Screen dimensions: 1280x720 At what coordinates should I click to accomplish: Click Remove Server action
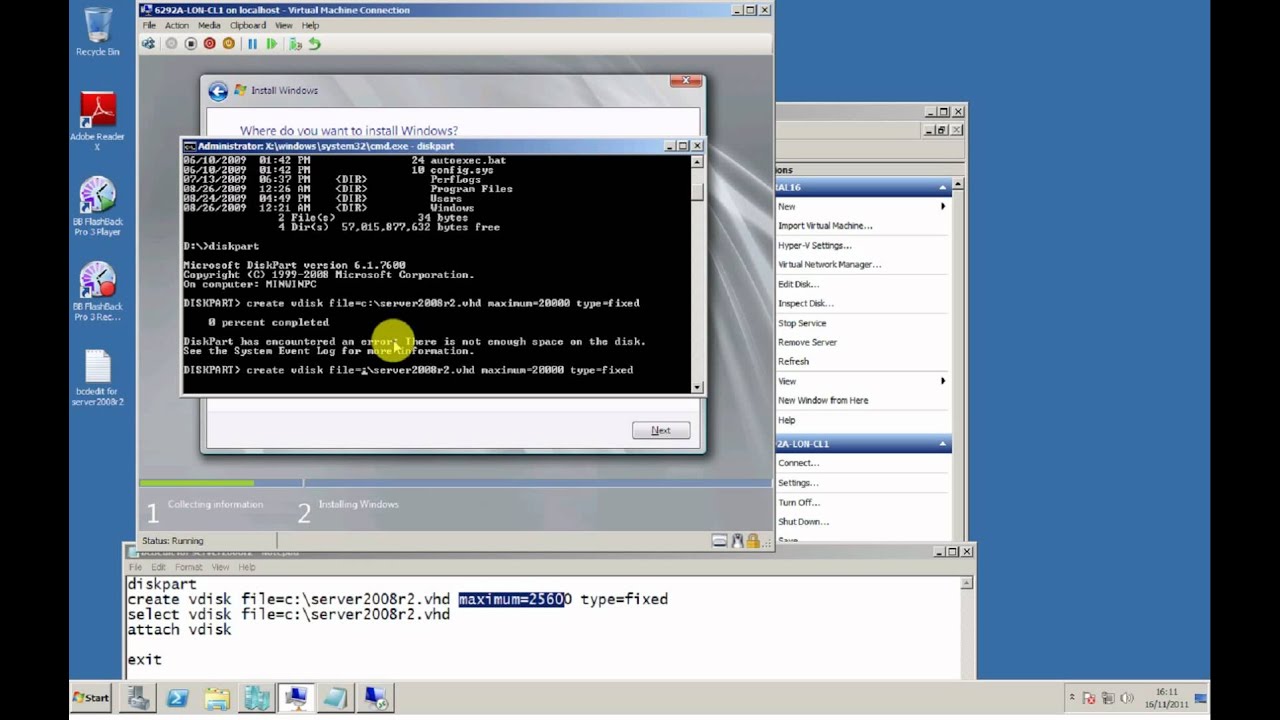pos(807,342)
